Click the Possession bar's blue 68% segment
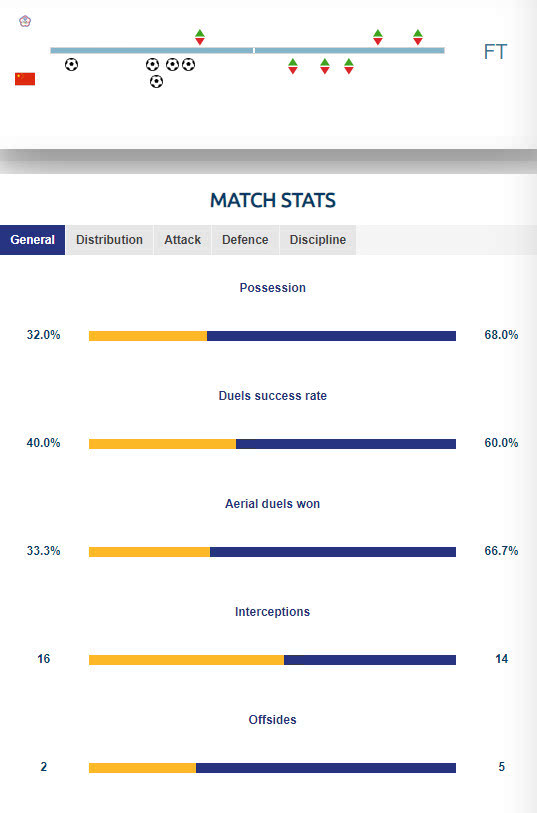The image size is (537, 813). click(331, 336)
